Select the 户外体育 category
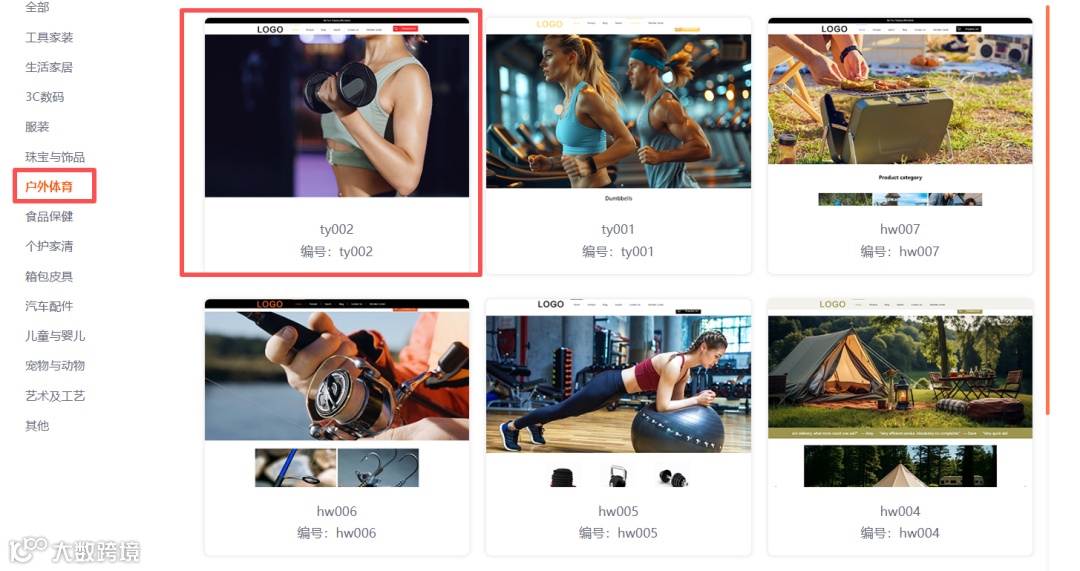The width and height of the screenshot is (1080, 571). point(49,187)
